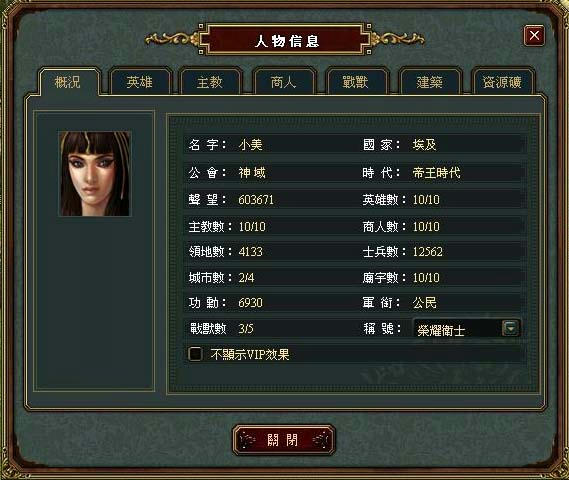This screenshot has width=569, height=480.
Task: Click the character portrait image
Action: 95,174
